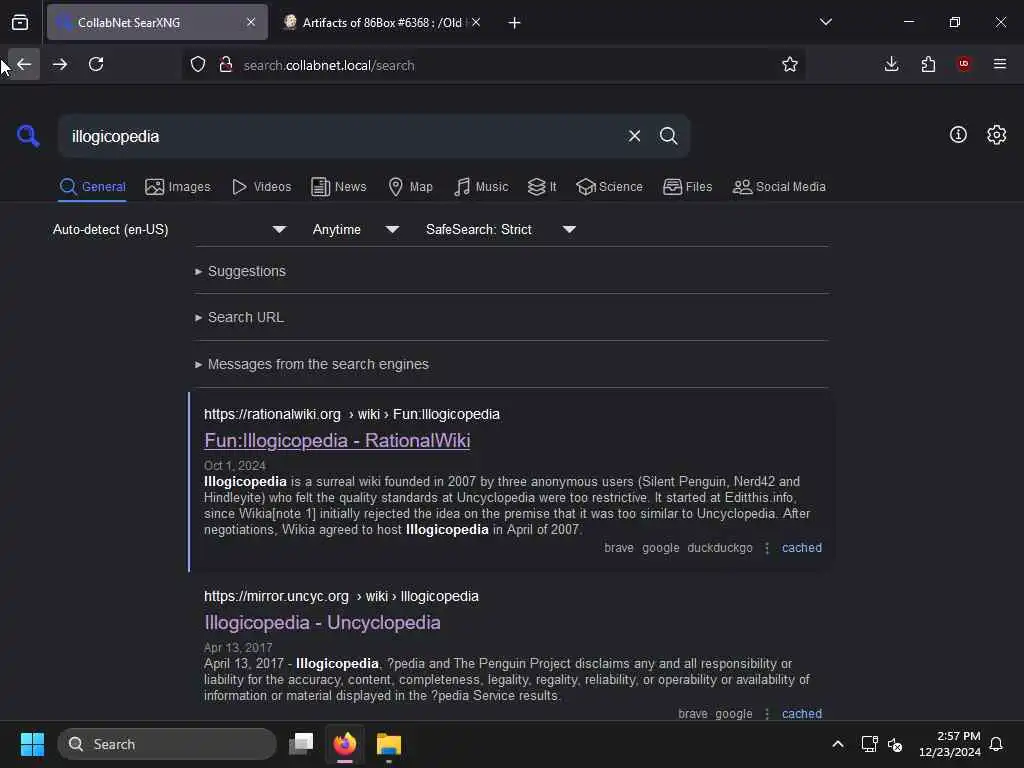
Task: Switch to Videos category
Action: pyautogui.click(x=261, y=187)
